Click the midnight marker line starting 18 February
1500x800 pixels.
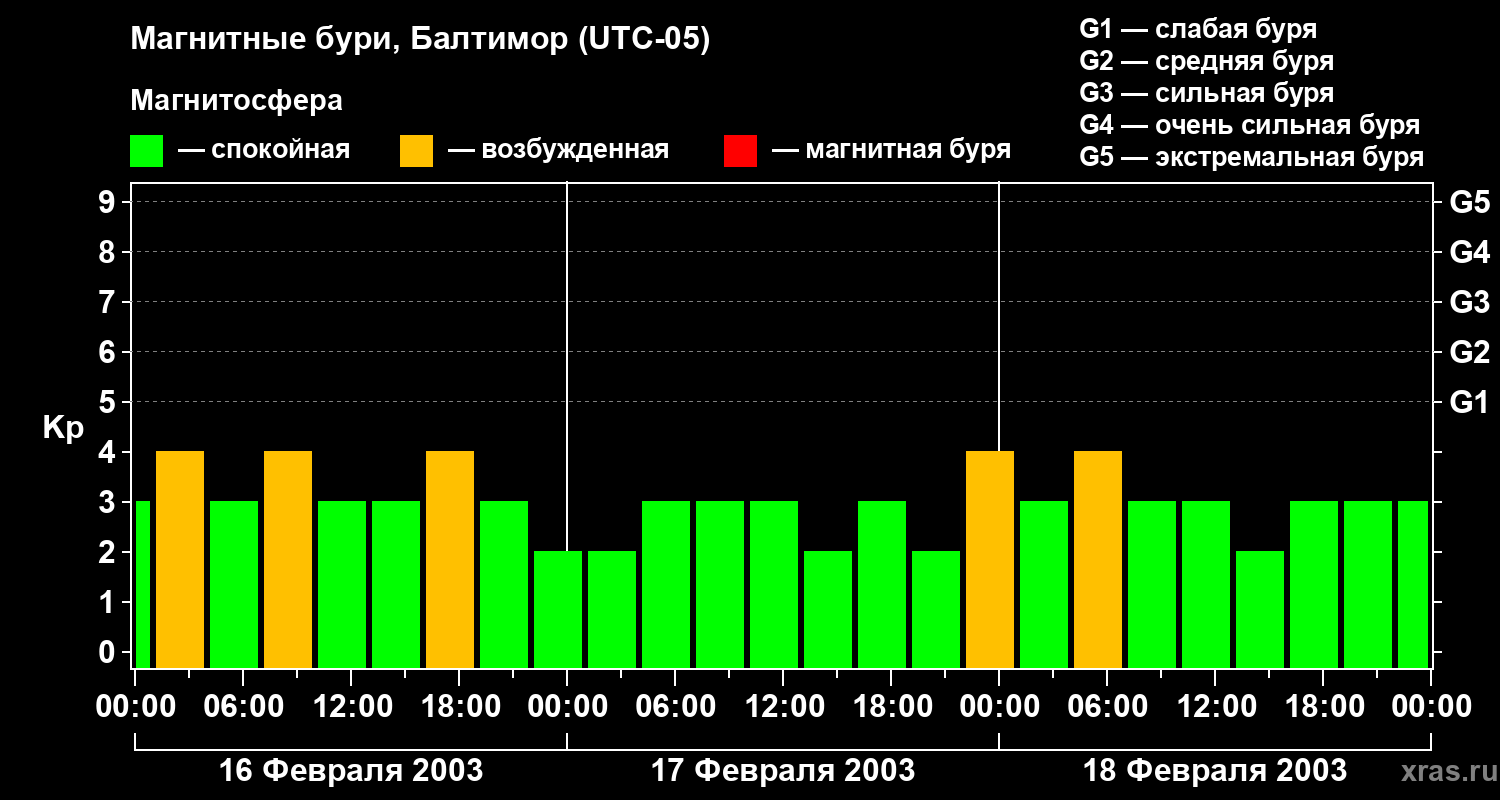999,316
